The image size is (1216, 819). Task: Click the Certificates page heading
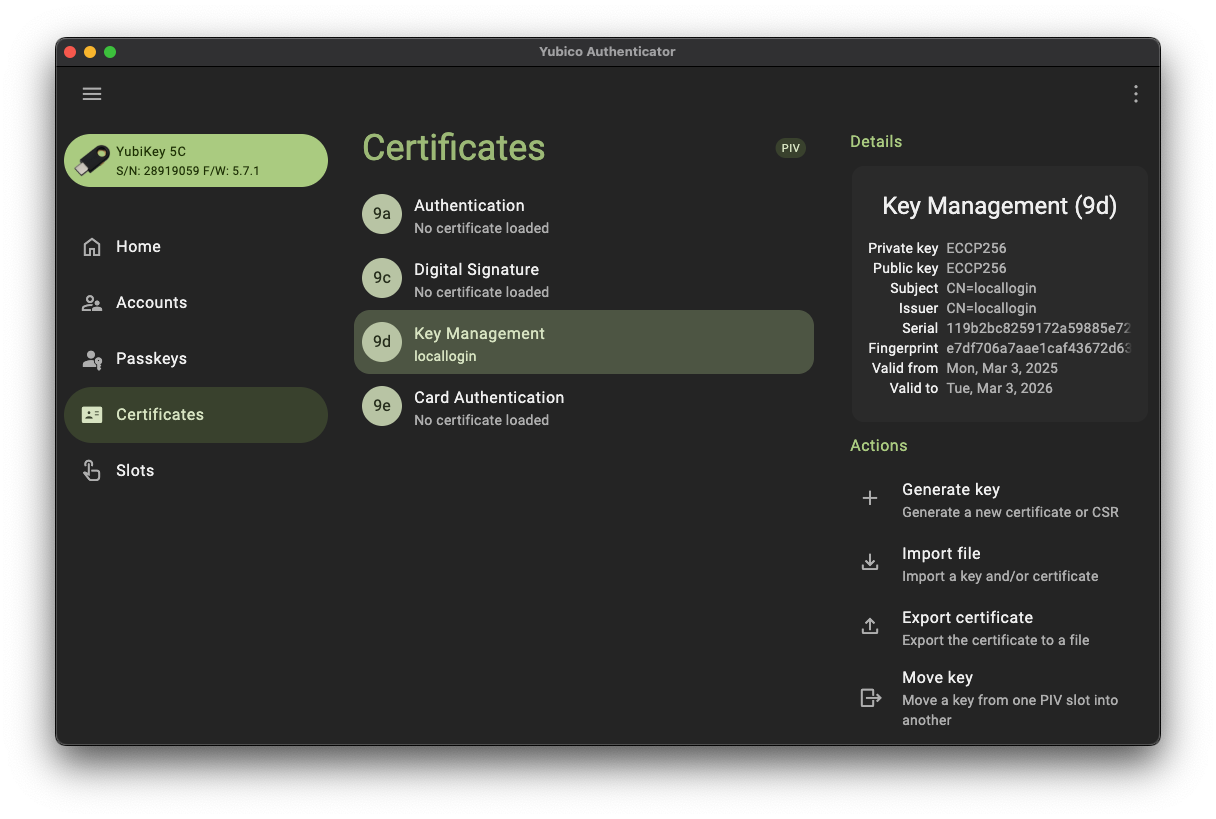tap(453, 148)
